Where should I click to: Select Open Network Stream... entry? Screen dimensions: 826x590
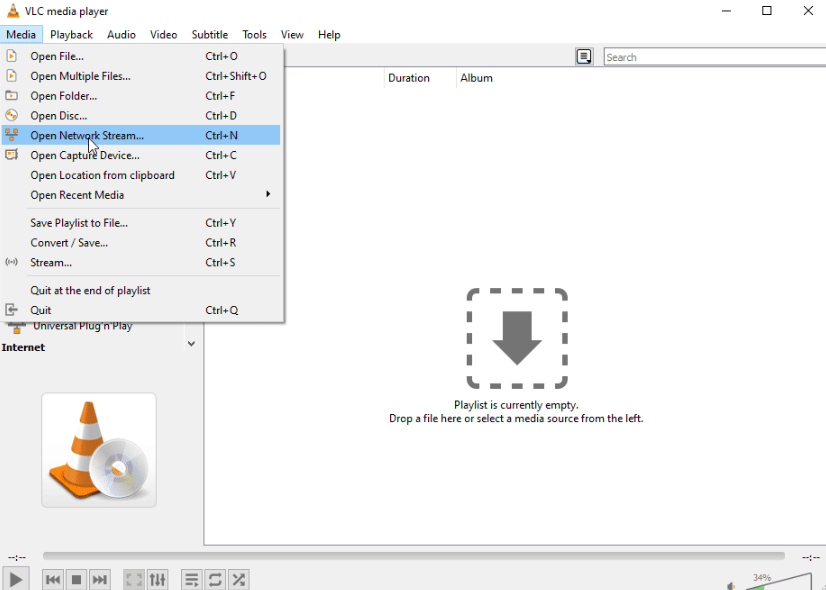click(x=141, y=135)
